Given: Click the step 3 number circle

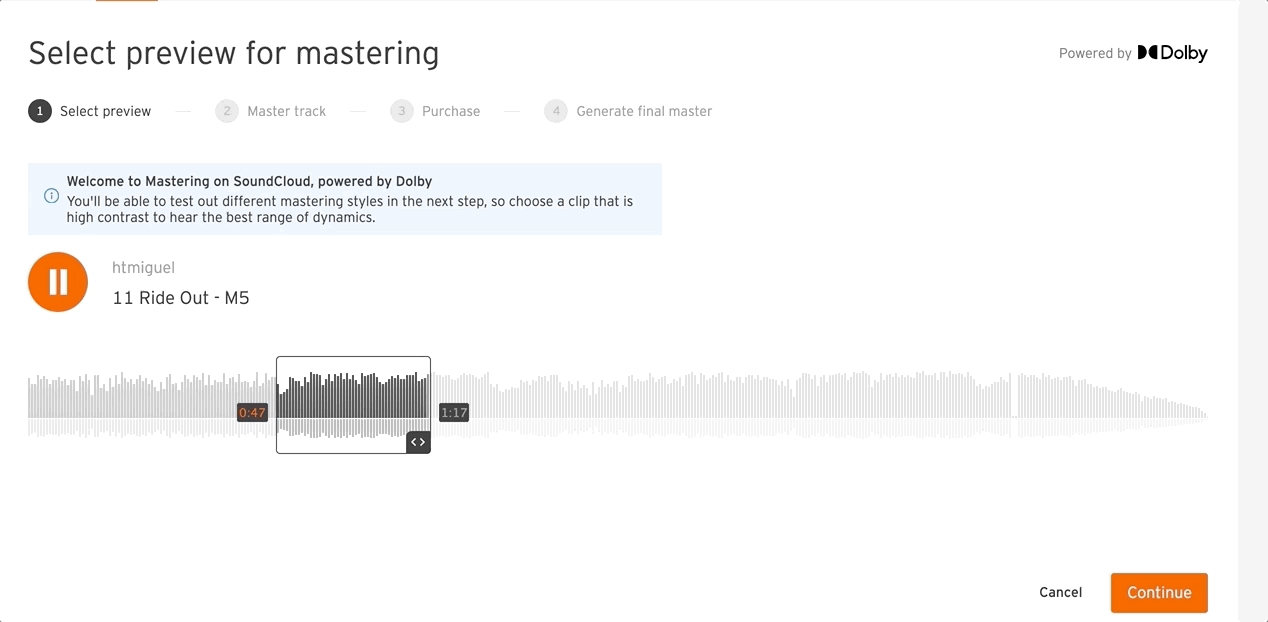Looking at the screenshot, I should [402, 111].
